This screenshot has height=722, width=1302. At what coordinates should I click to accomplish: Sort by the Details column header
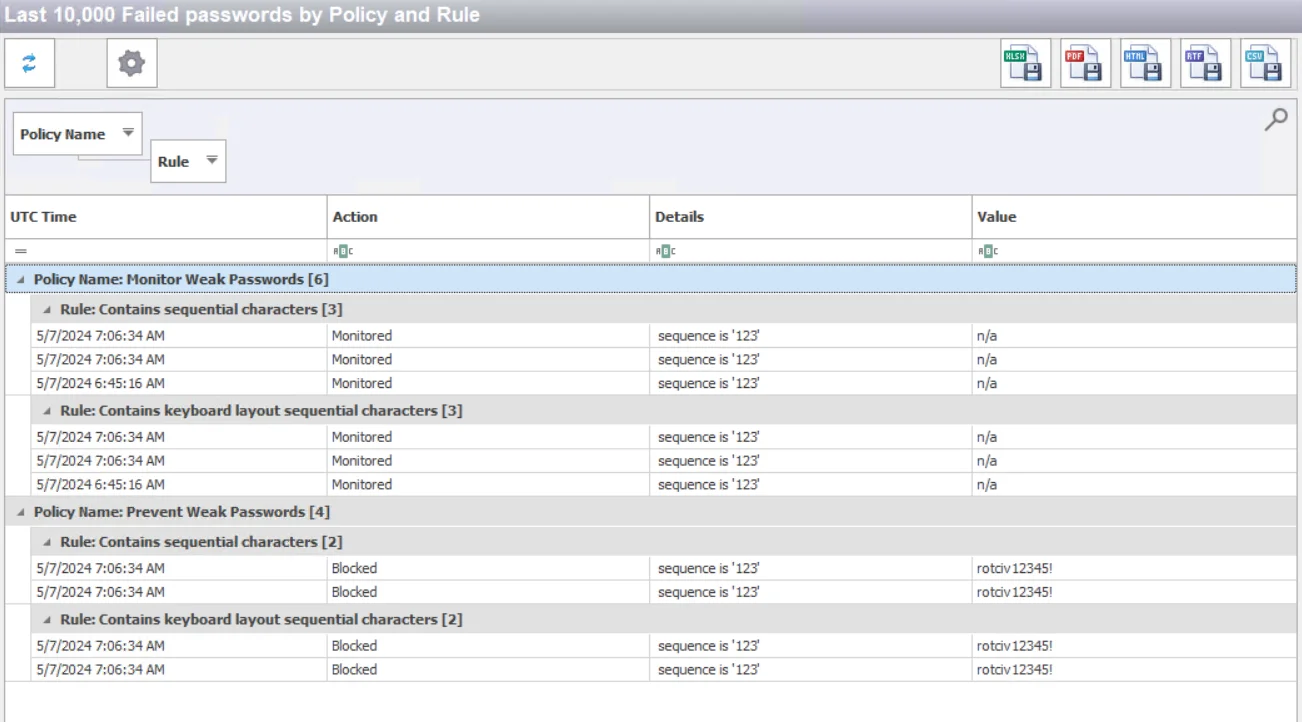810,217
